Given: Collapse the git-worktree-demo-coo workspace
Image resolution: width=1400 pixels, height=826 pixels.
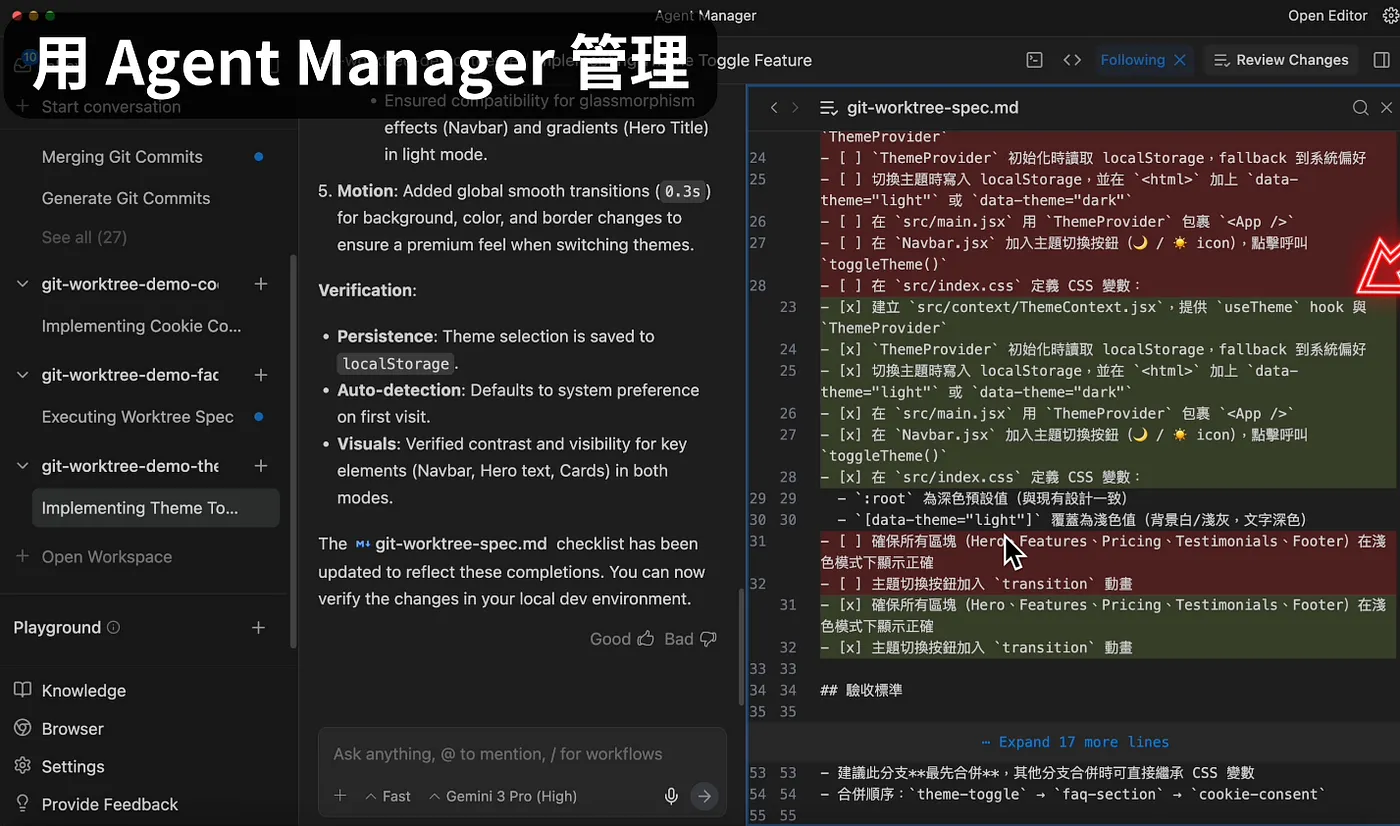Looking at the screenshot, I should tap(23, 284).
